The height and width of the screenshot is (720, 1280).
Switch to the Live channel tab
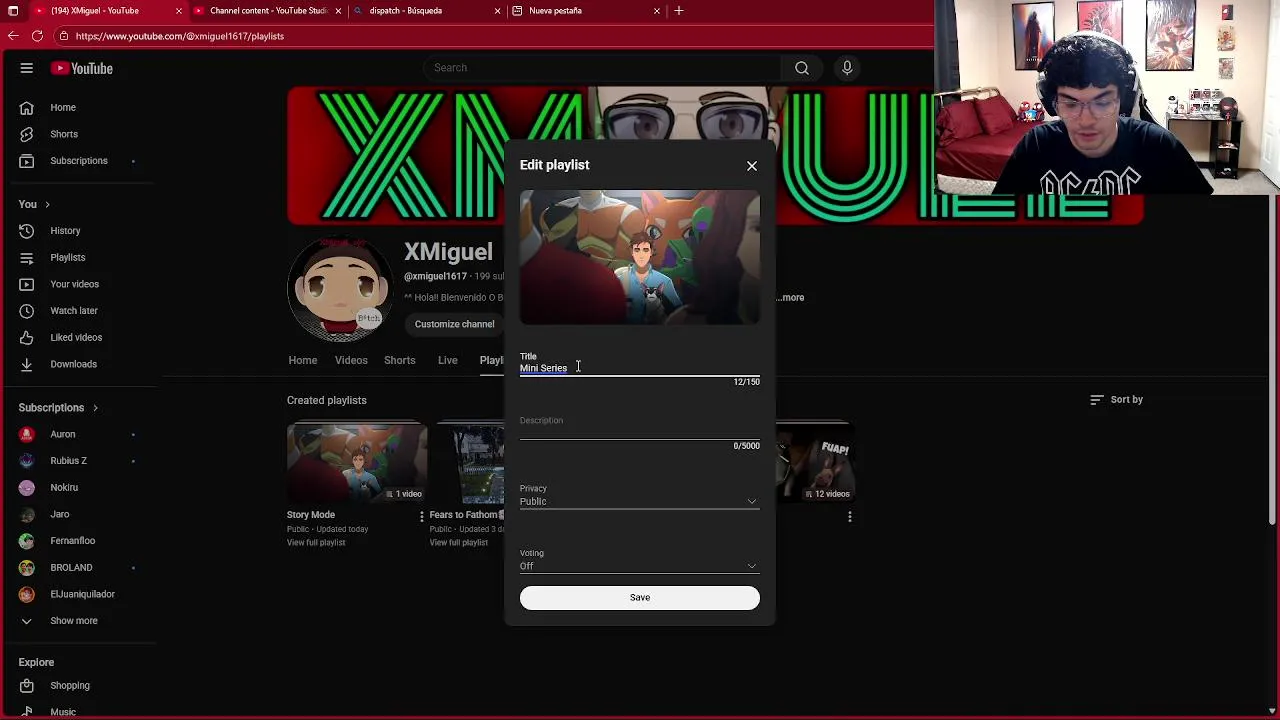[x=448, y=361]
